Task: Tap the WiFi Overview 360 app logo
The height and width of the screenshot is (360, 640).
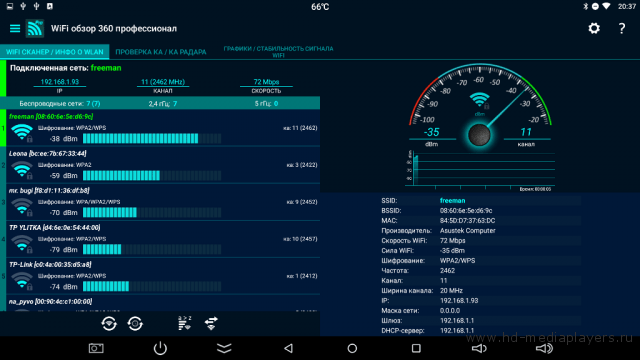Action: pyautogui.click(x=35, y=29)
